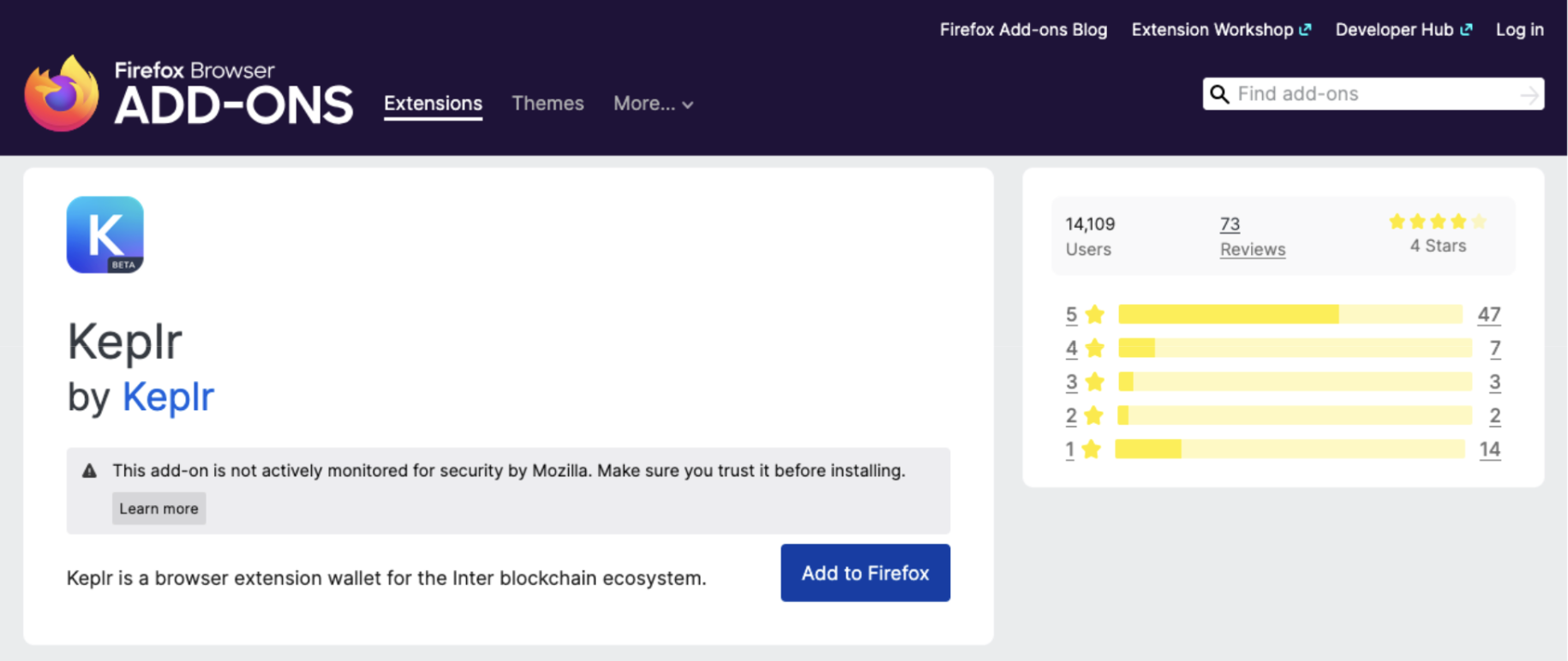
Task: Open Firefox Add-ons Blog link
Action: point(1023,30)
